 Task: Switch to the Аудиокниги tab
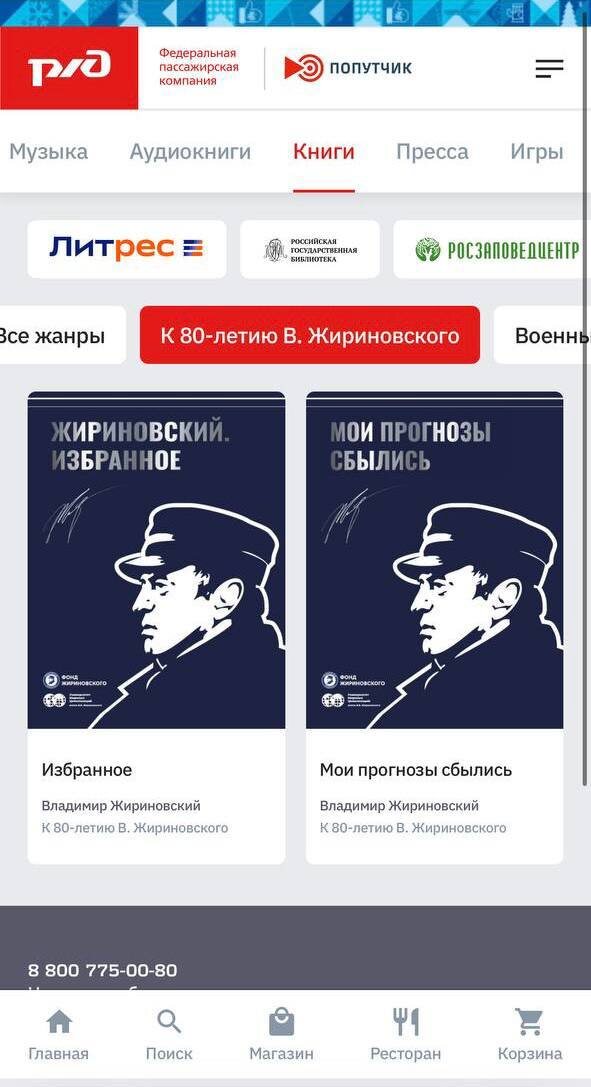(190, 152)
